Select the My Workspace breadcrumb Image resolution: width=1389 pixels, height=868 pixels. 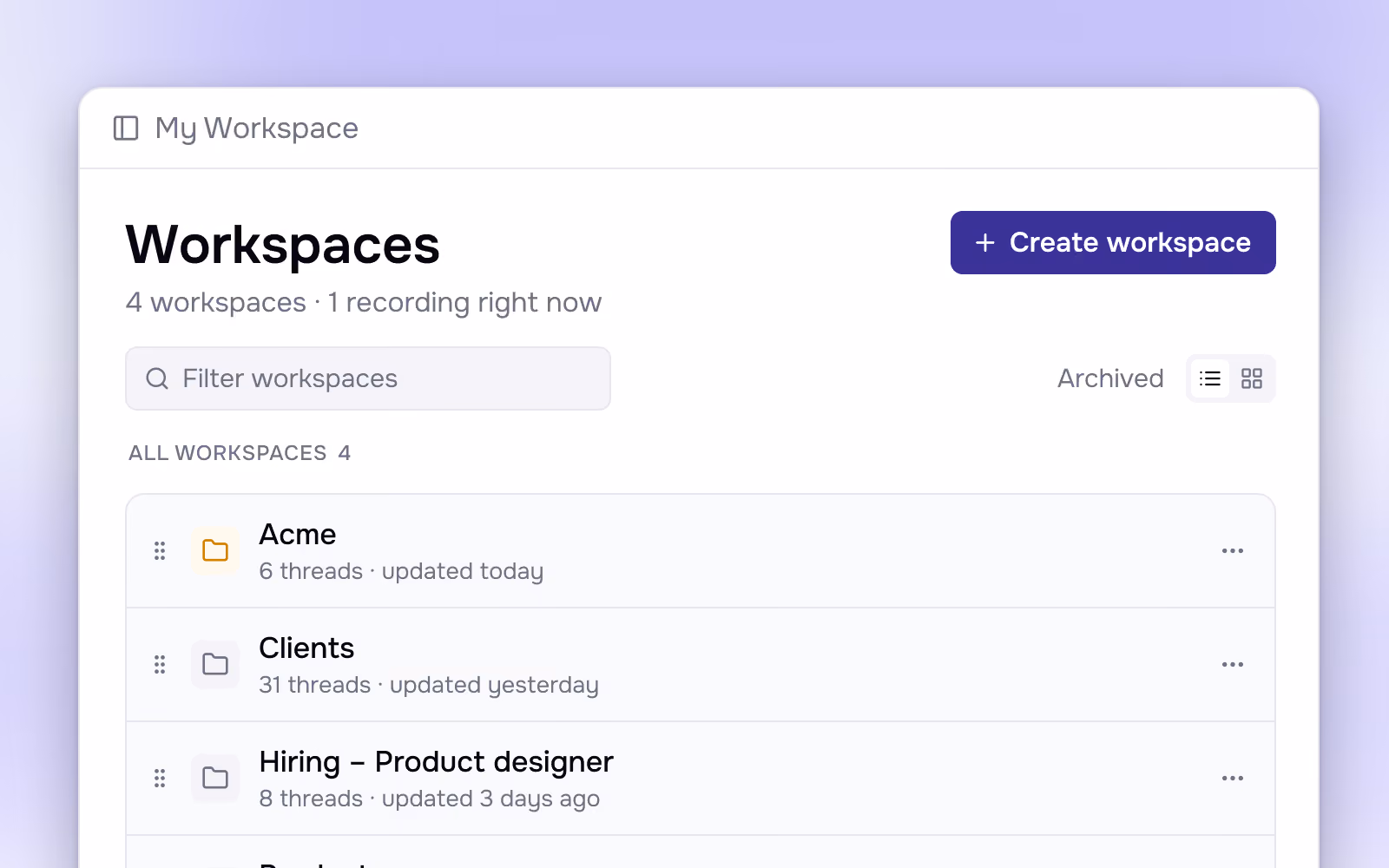257,128
